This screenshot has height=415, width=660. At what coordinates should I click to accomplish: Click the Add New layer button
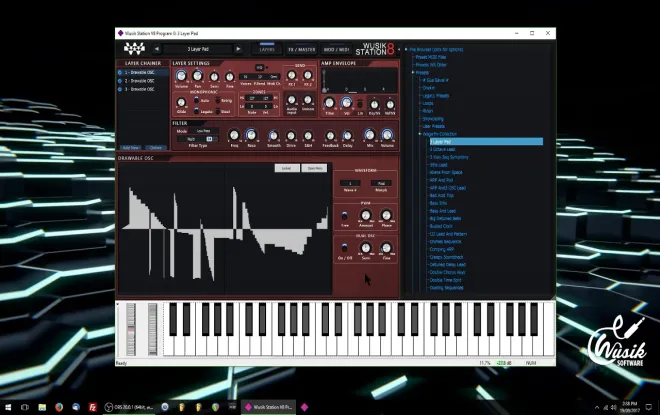tap(131, 148)
